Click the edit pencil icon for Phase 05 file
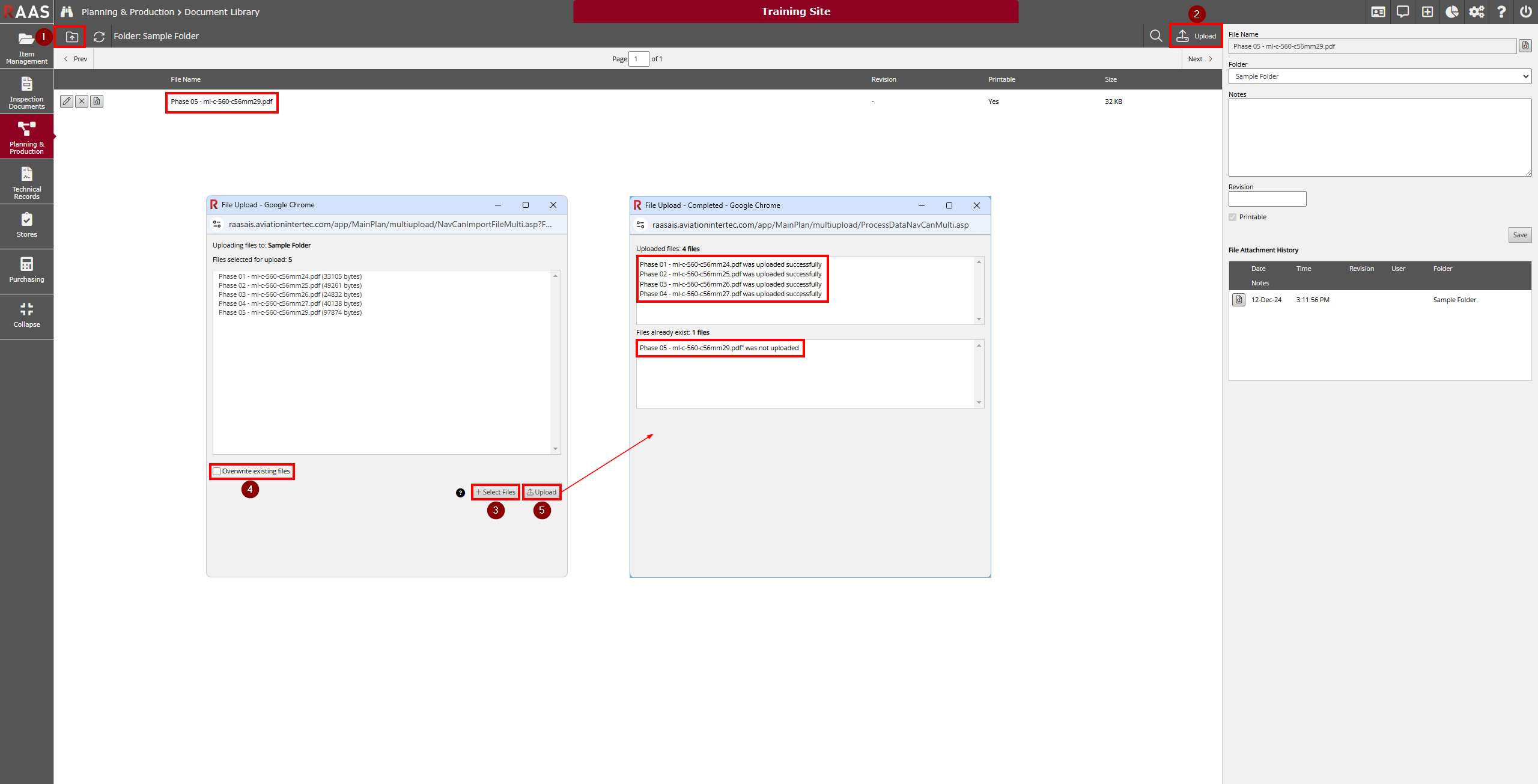 pyautogui.click(x=67, y=102)
